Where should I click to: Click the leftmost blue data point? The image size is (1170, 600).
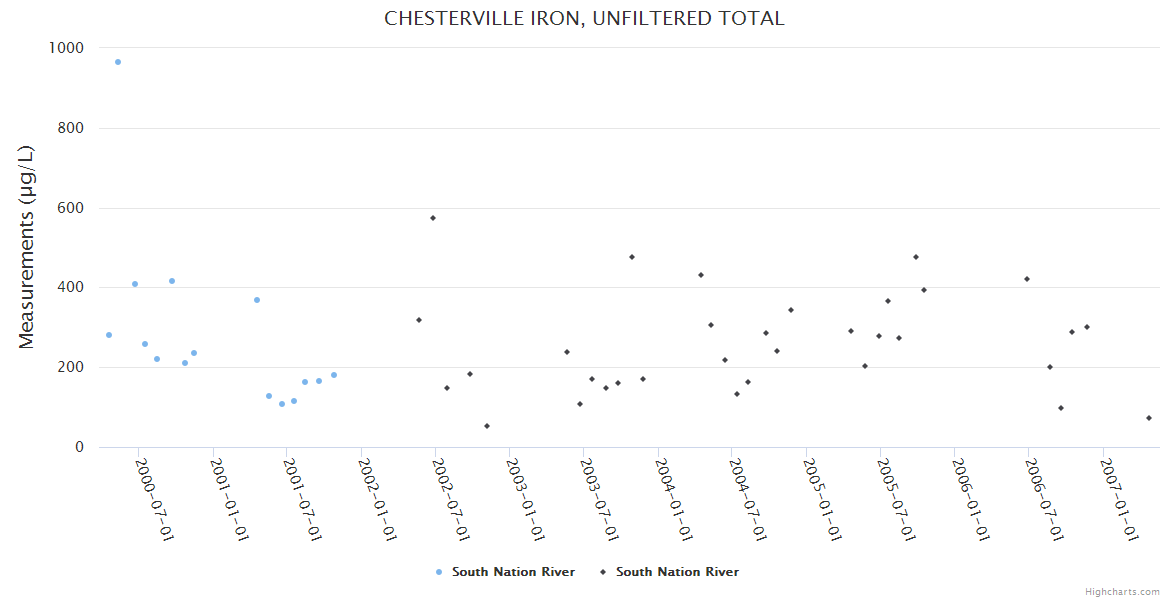coord(109,335)
